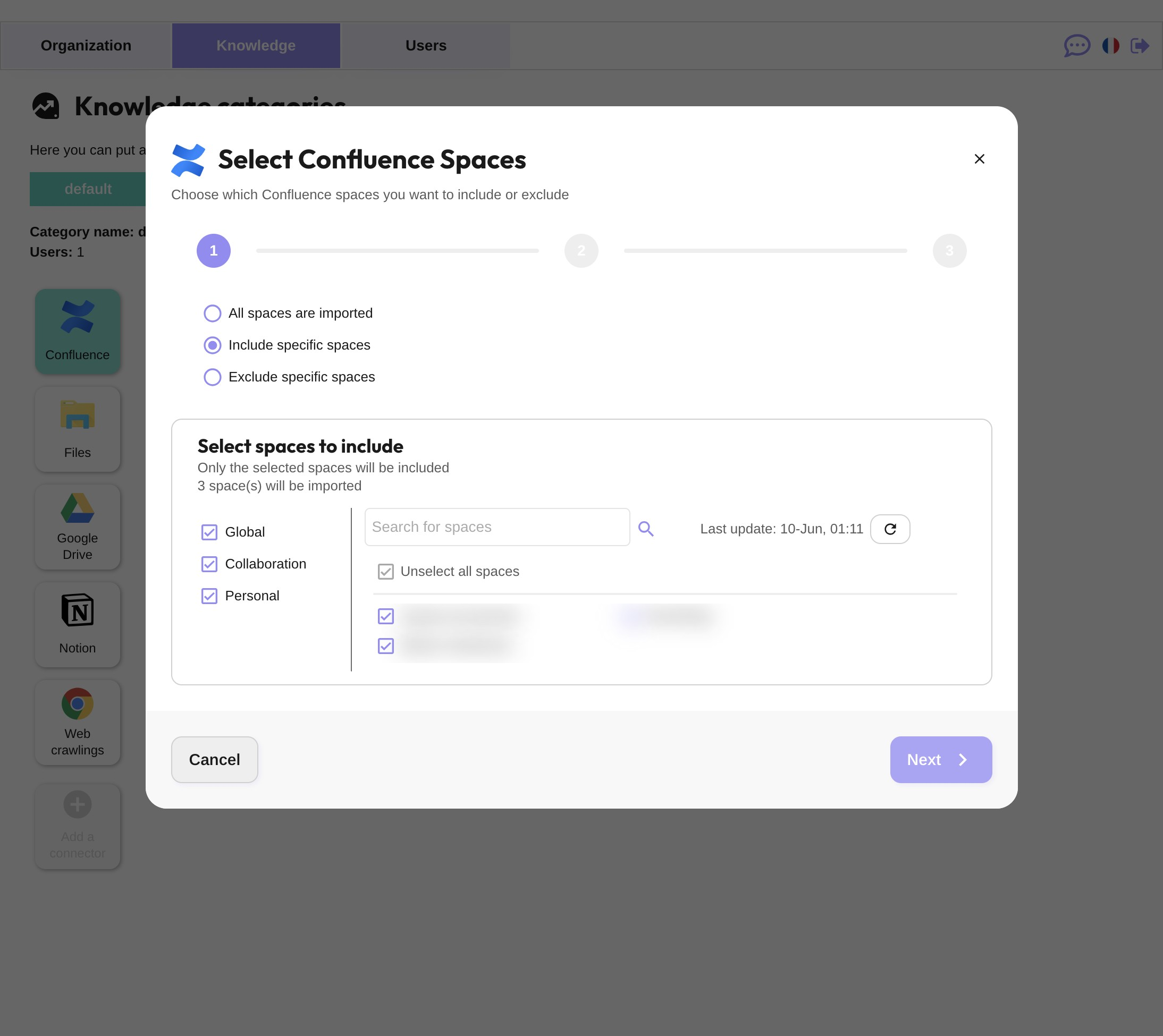Toggle the 'Unselect all spaces' checkbox
Screen dimensions: 1163x1036
[385, 572]
